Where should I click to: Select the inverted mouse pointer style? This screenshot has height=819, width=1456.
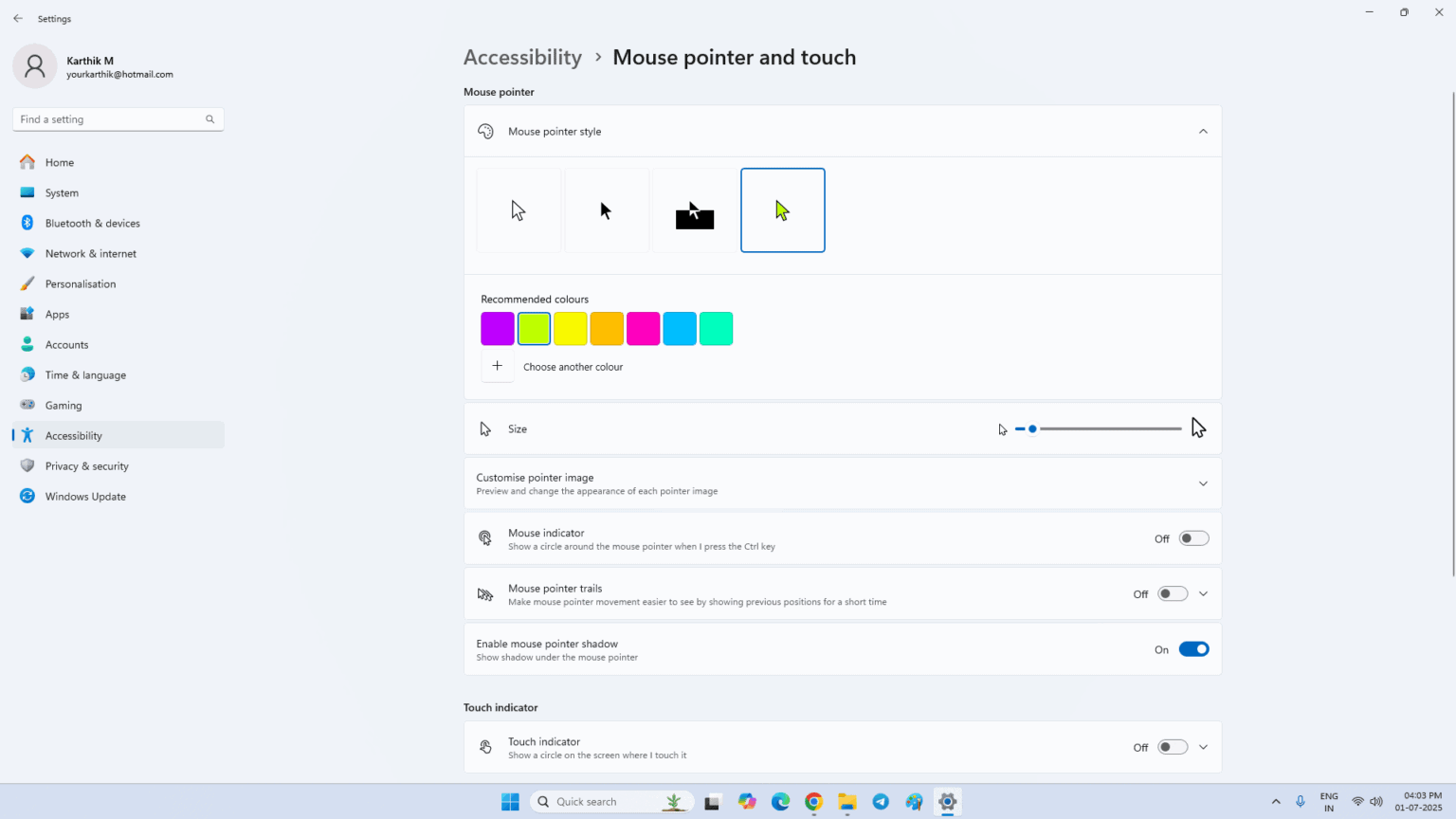tap(695, 209)
